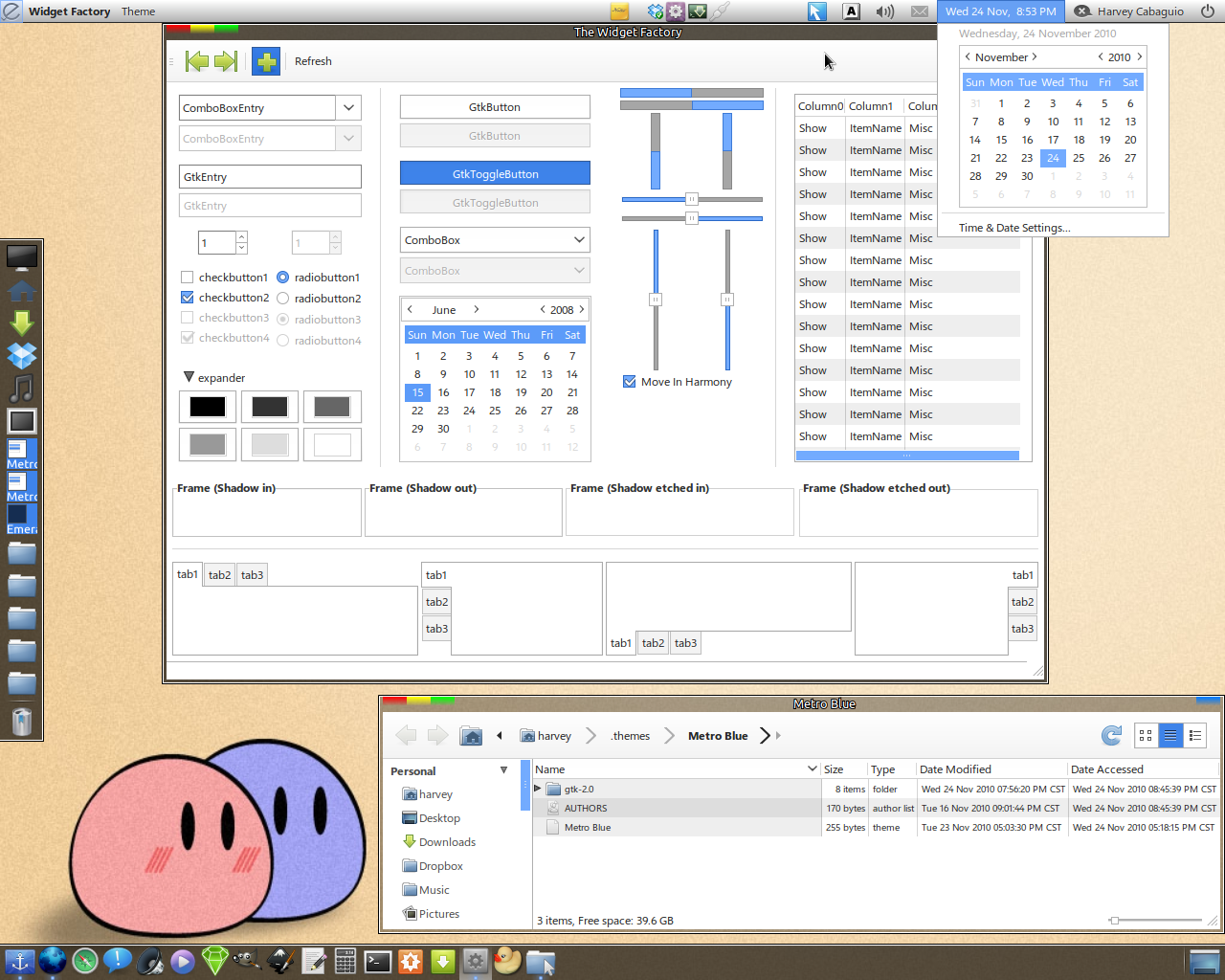The width and height of the screenshot is (1225, 980).
Task: Launch the blue globe browser in taskbar
Action: (53, 961)
